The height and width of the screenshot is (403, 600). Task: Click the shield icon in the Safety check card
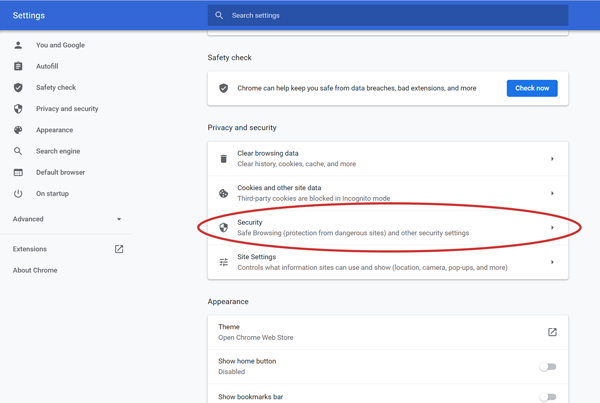click(x=223, y=88)
